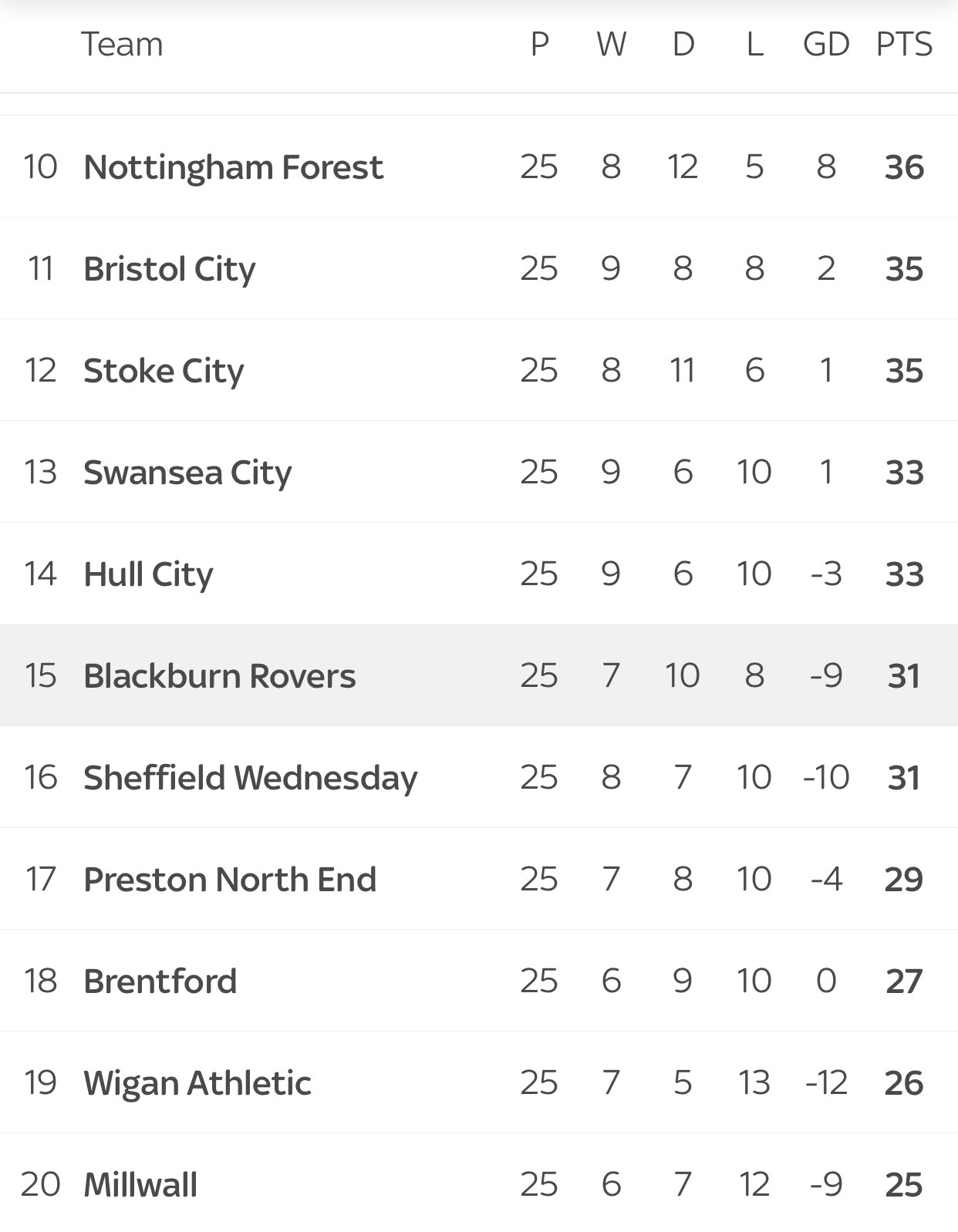
Task: Select the W column header
Action: pyautogui.click(x=611, y=45)
